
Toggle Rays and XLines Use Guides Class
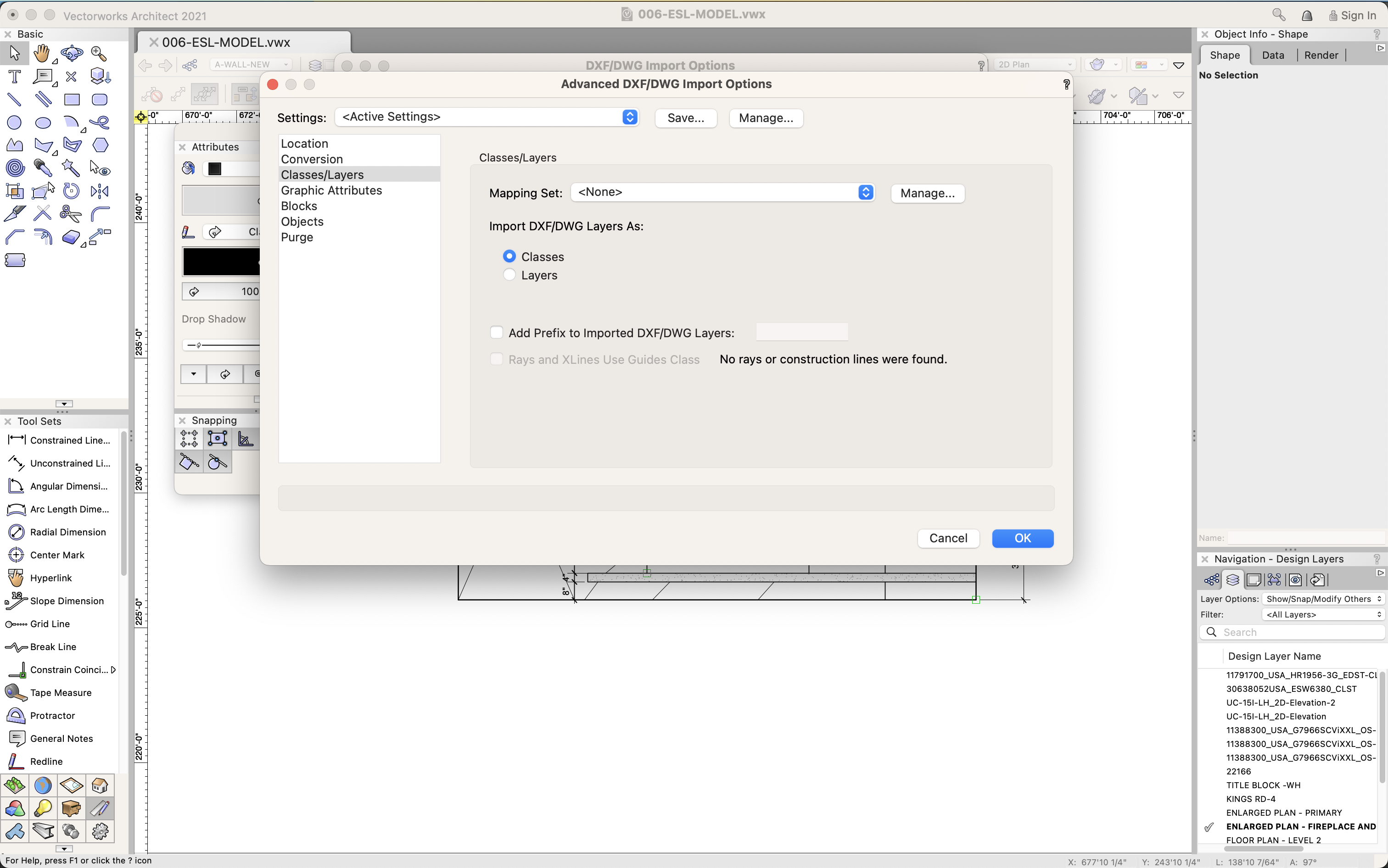(x=496, y=359)
